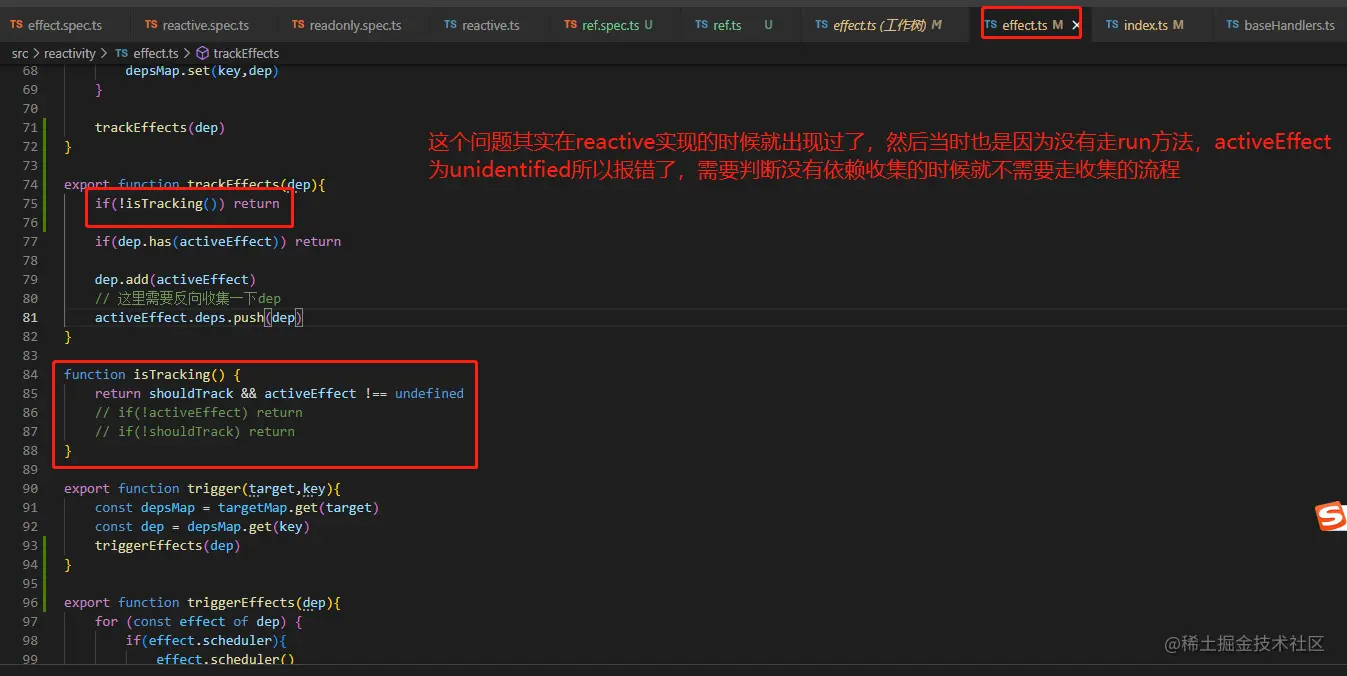The height and width of the screenshot is (676, 1347).
Task: Click comment '// if(!activeEffect) return'
Action: pos(199,413)
